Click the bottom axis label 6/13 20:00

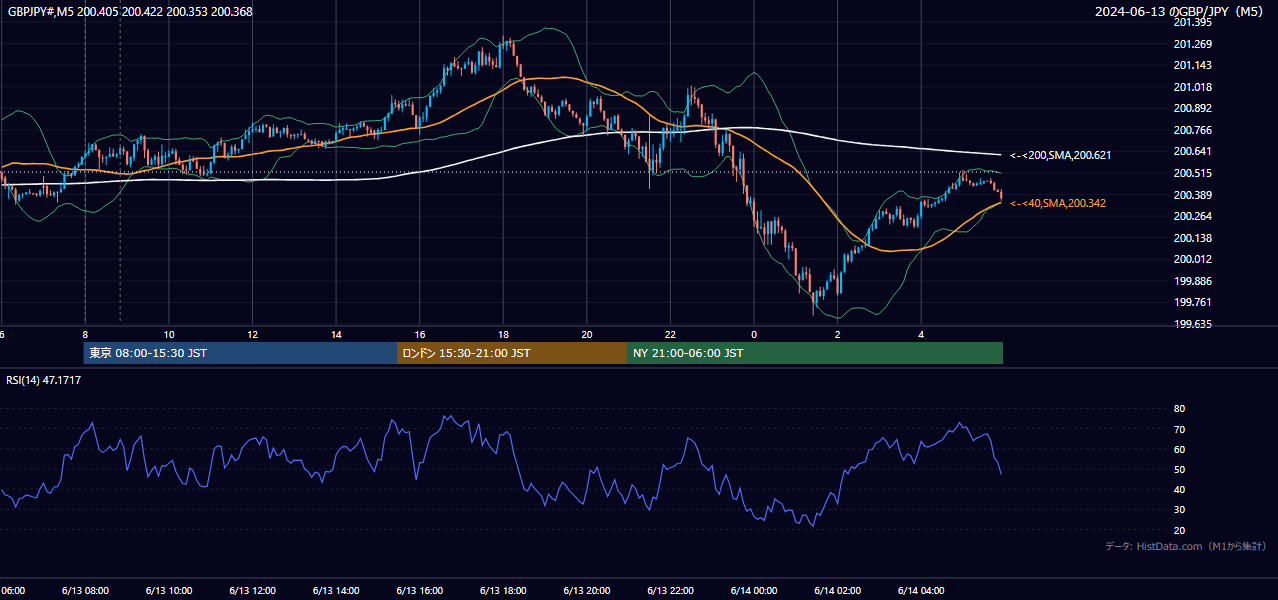click(x=587, y=591)
